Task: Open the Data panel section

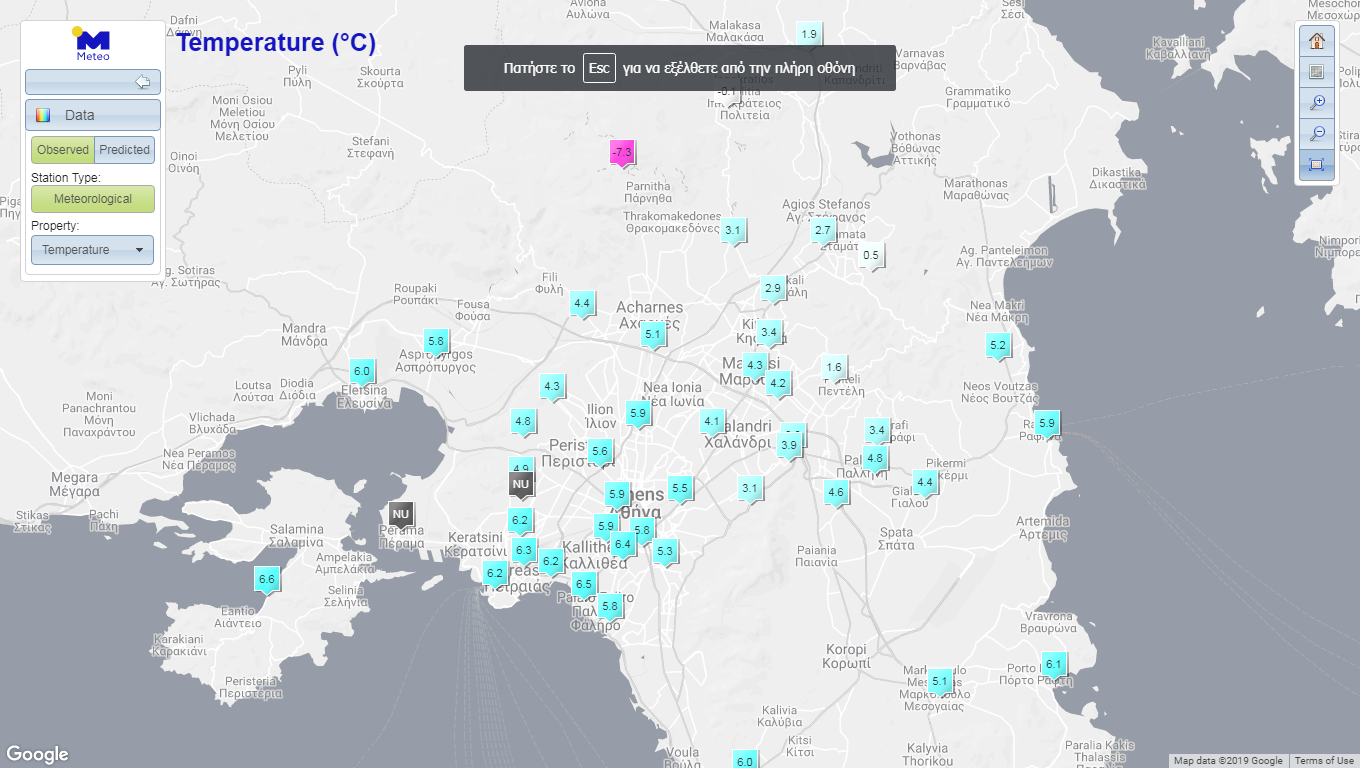Action: click(x=92, y=114)
